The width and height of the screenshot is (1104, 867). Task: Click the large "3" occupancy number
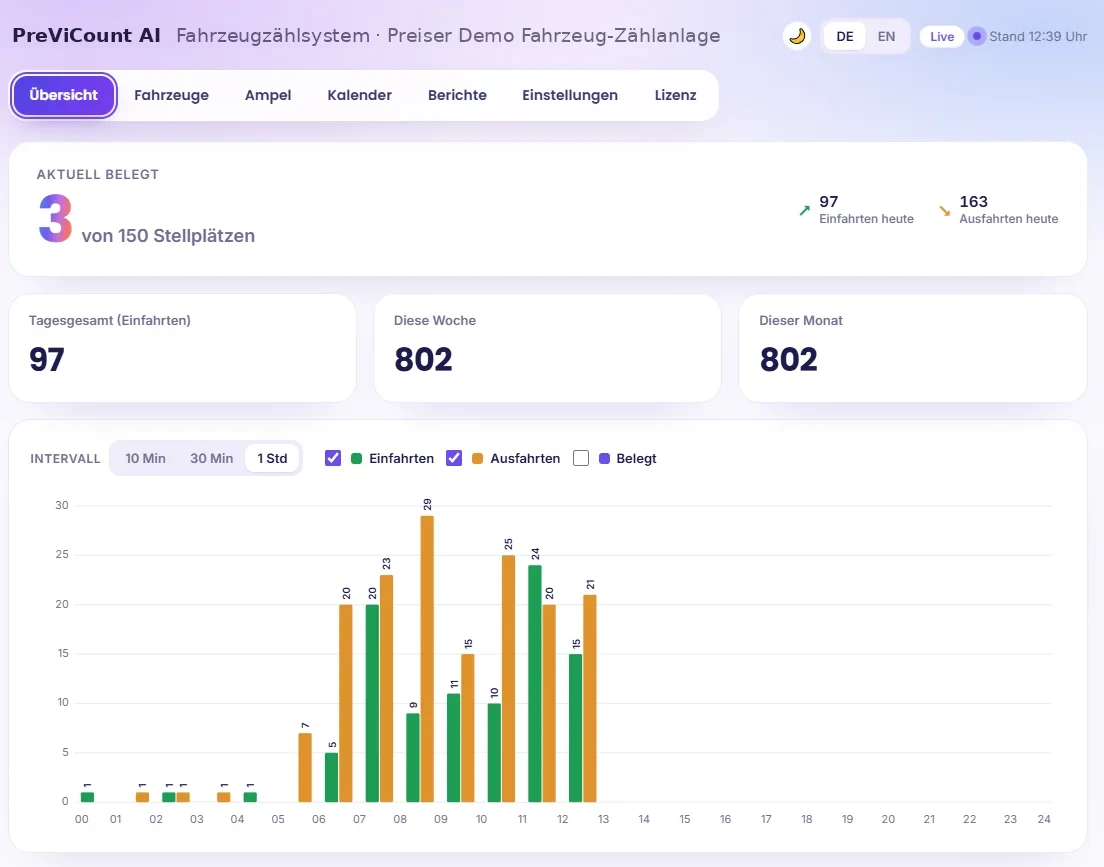click(56, 219)
